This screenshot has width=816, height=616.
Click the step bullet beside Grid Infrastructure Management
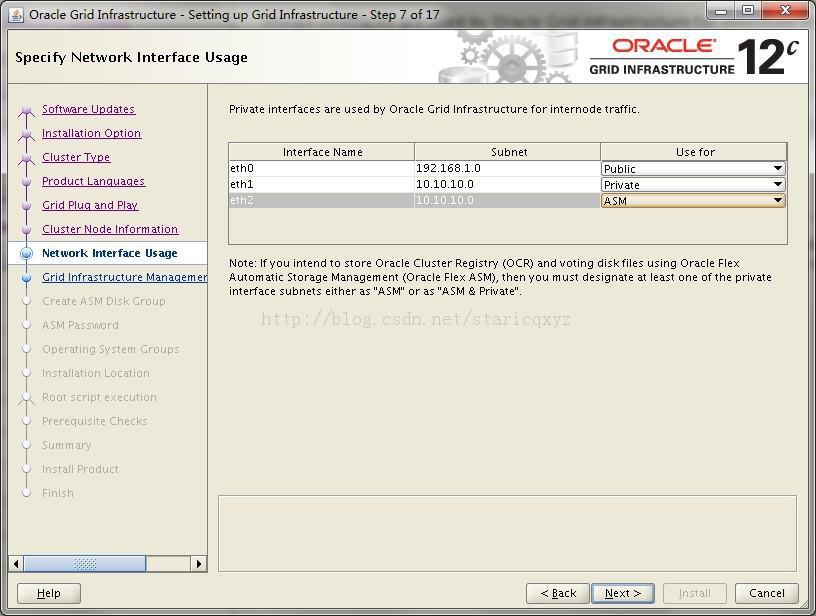[27, 277]
